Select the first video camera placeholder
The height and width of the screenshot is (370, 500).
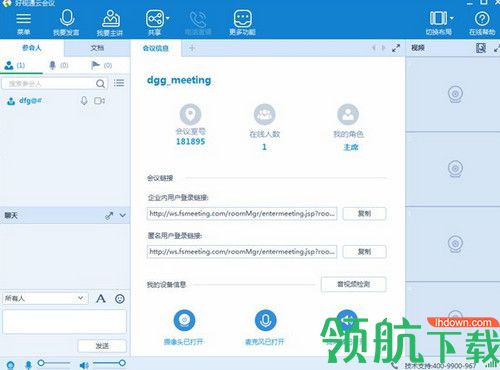click(x=455, y=94)
